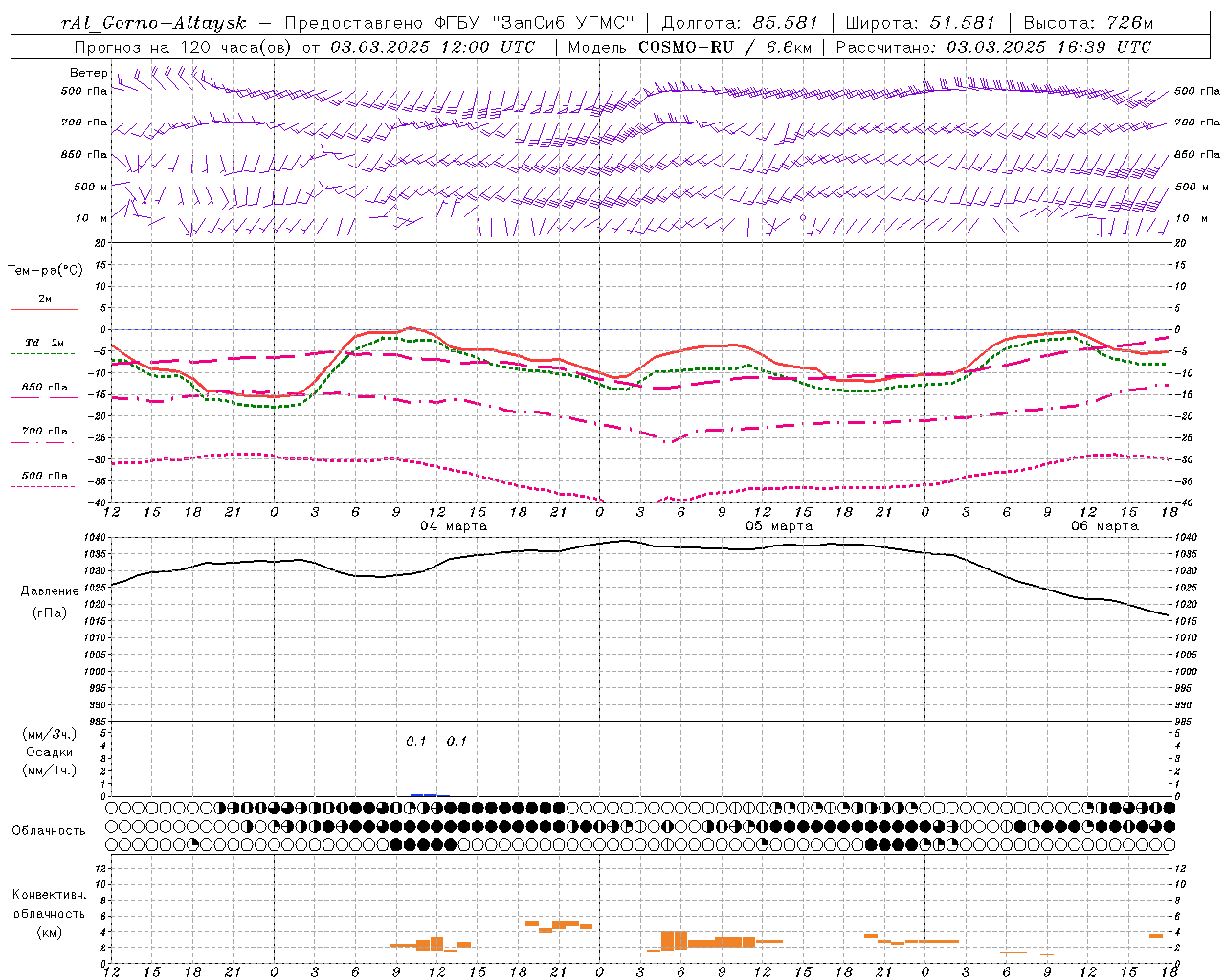Click the dashed '500 гПа' temperature legend line
Image resolution: width=1225 pixels, height=980 pixels.
tap(43, 486)
